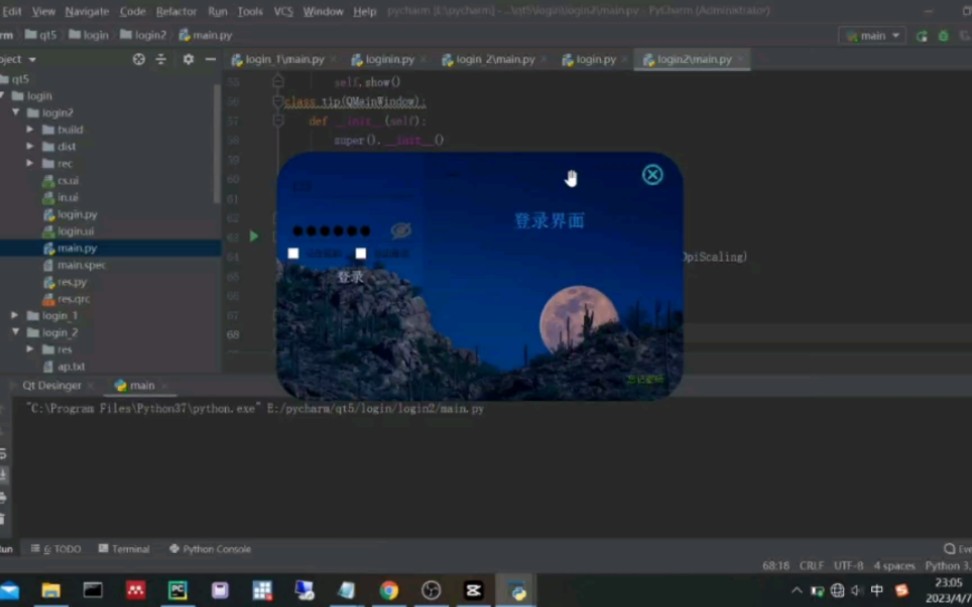Click the eye icon beside password field
The image size is (972, 607).
(401, 231)
